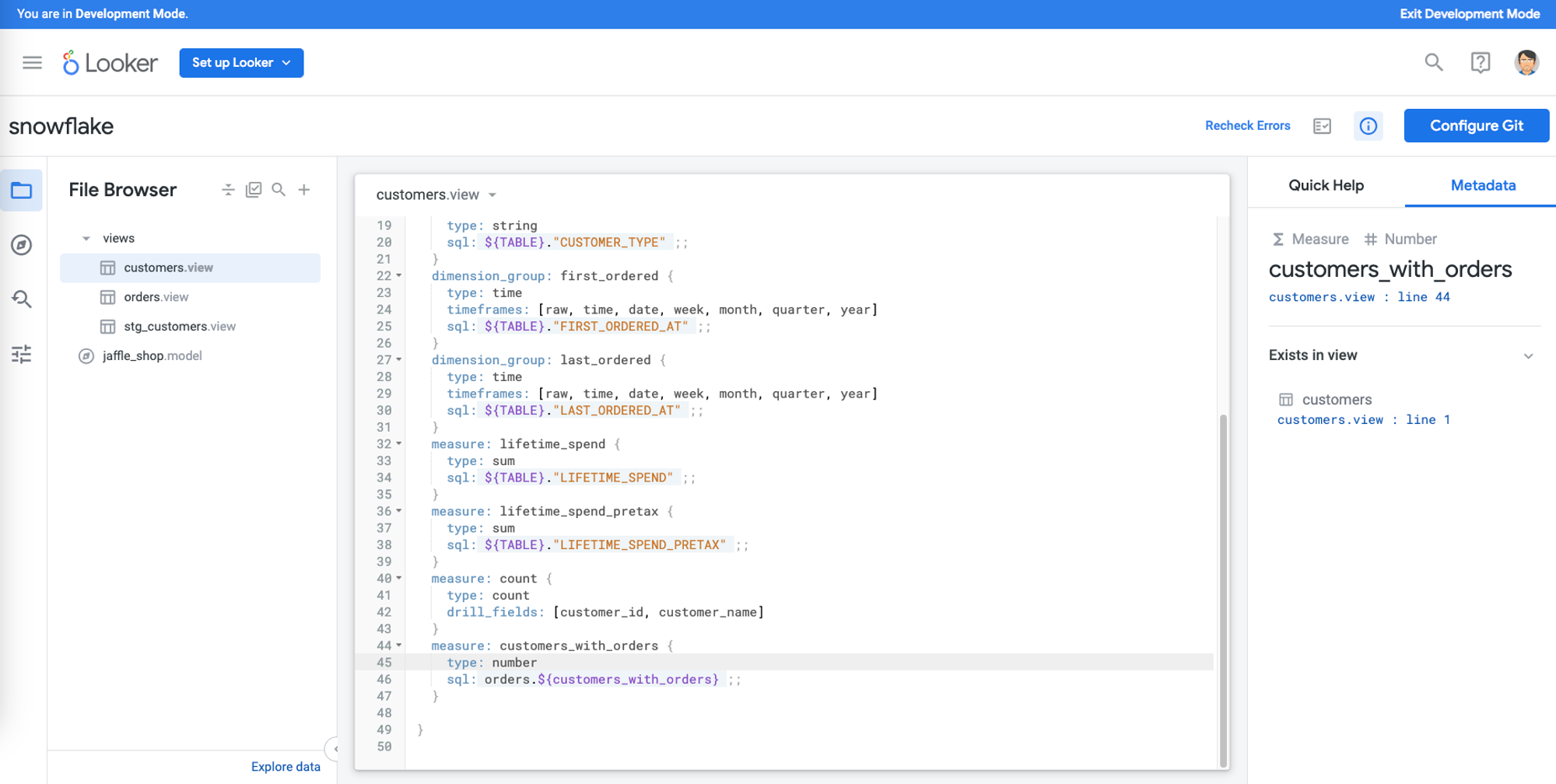Collapse the views folder
The width and height of the screenshot is (1556, 784).
[x=86, y=239]
